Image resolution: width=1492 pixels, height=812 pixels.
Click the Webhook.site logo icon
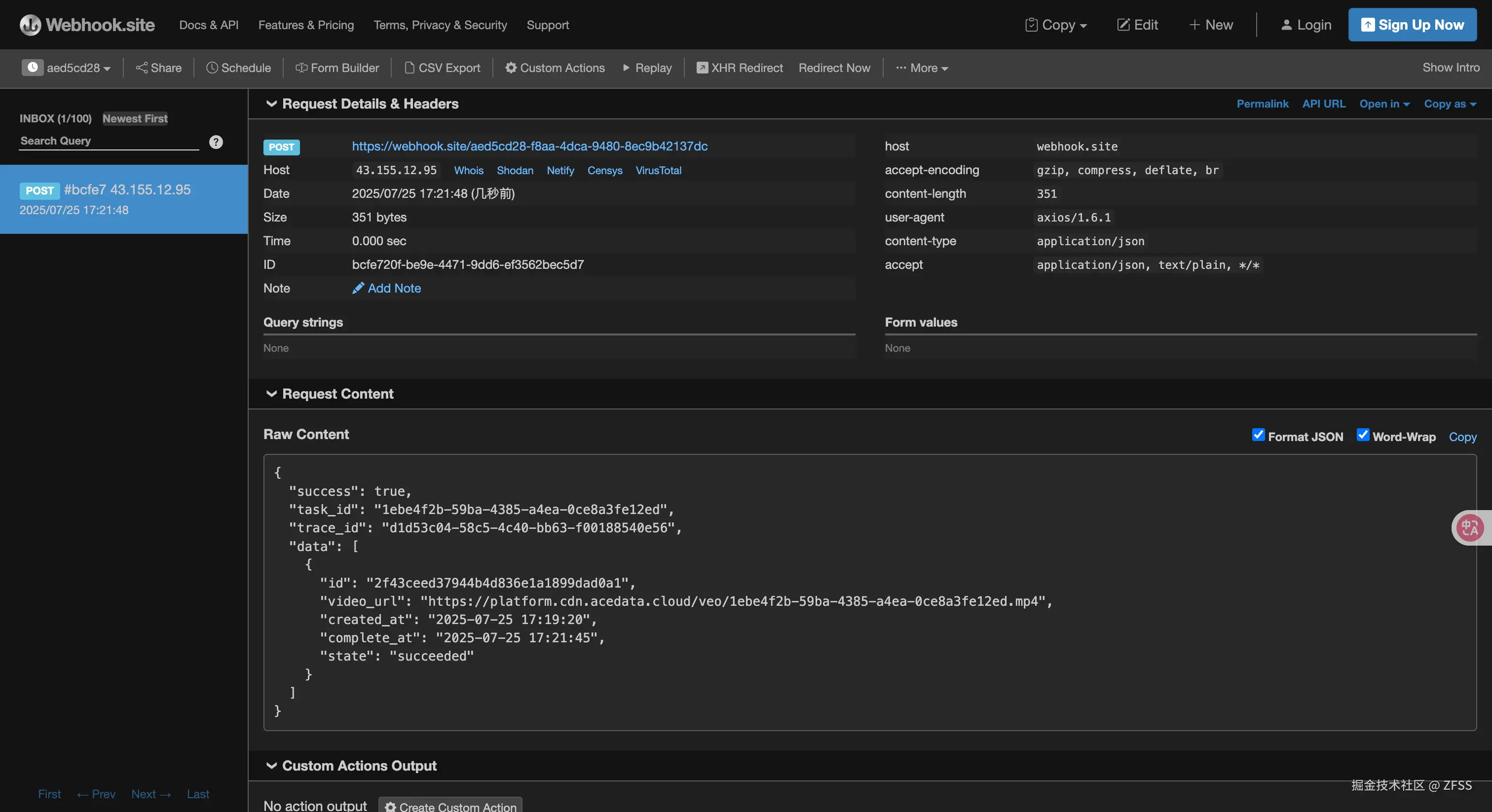[30, 25]
